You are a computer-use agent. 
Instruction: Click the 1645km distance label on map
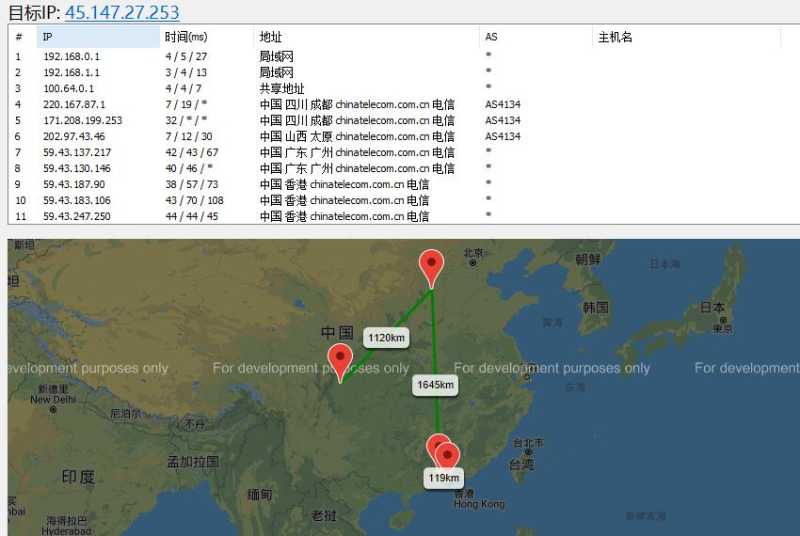(435, 385)
